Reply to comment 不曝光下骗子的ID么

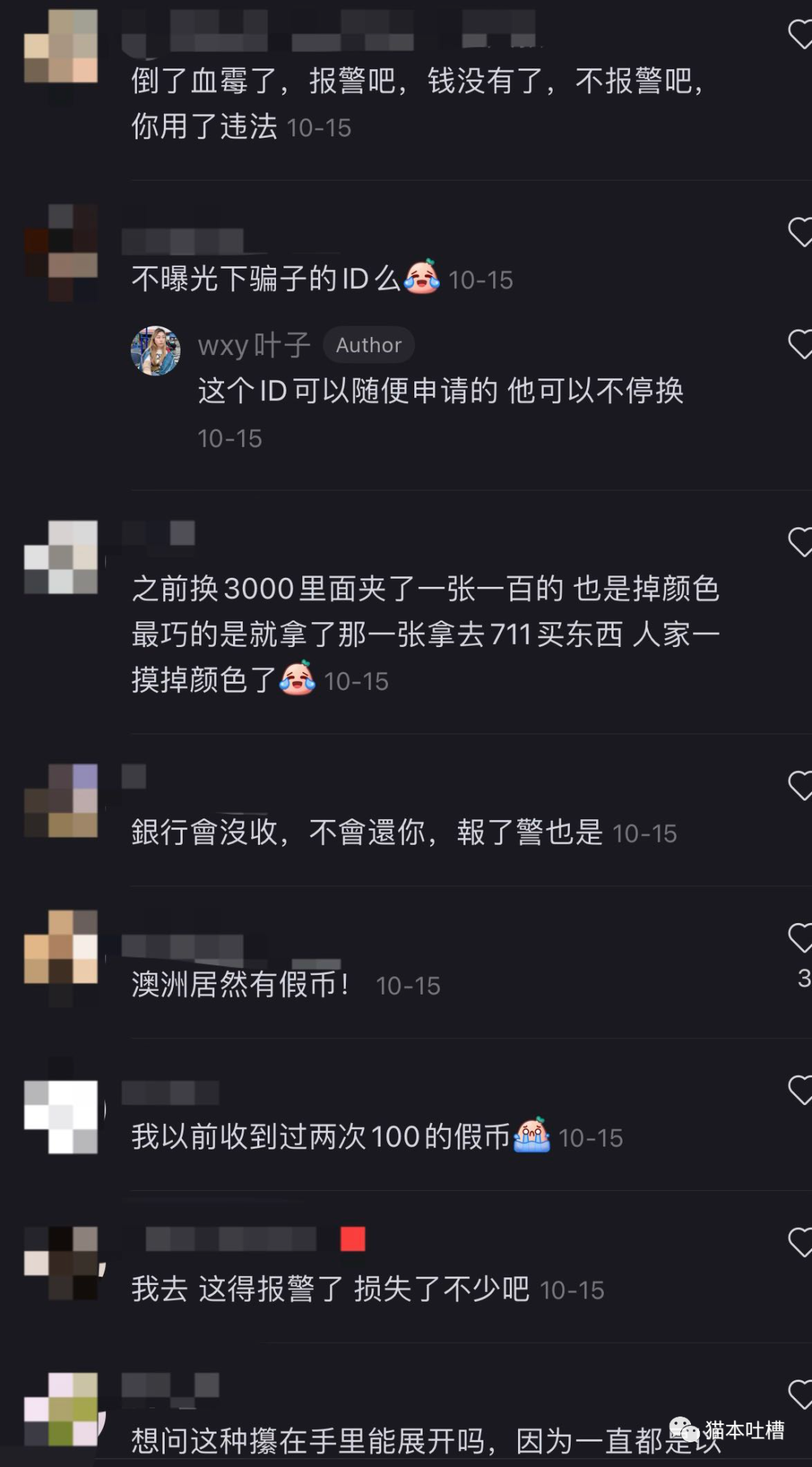coord(265,279)
